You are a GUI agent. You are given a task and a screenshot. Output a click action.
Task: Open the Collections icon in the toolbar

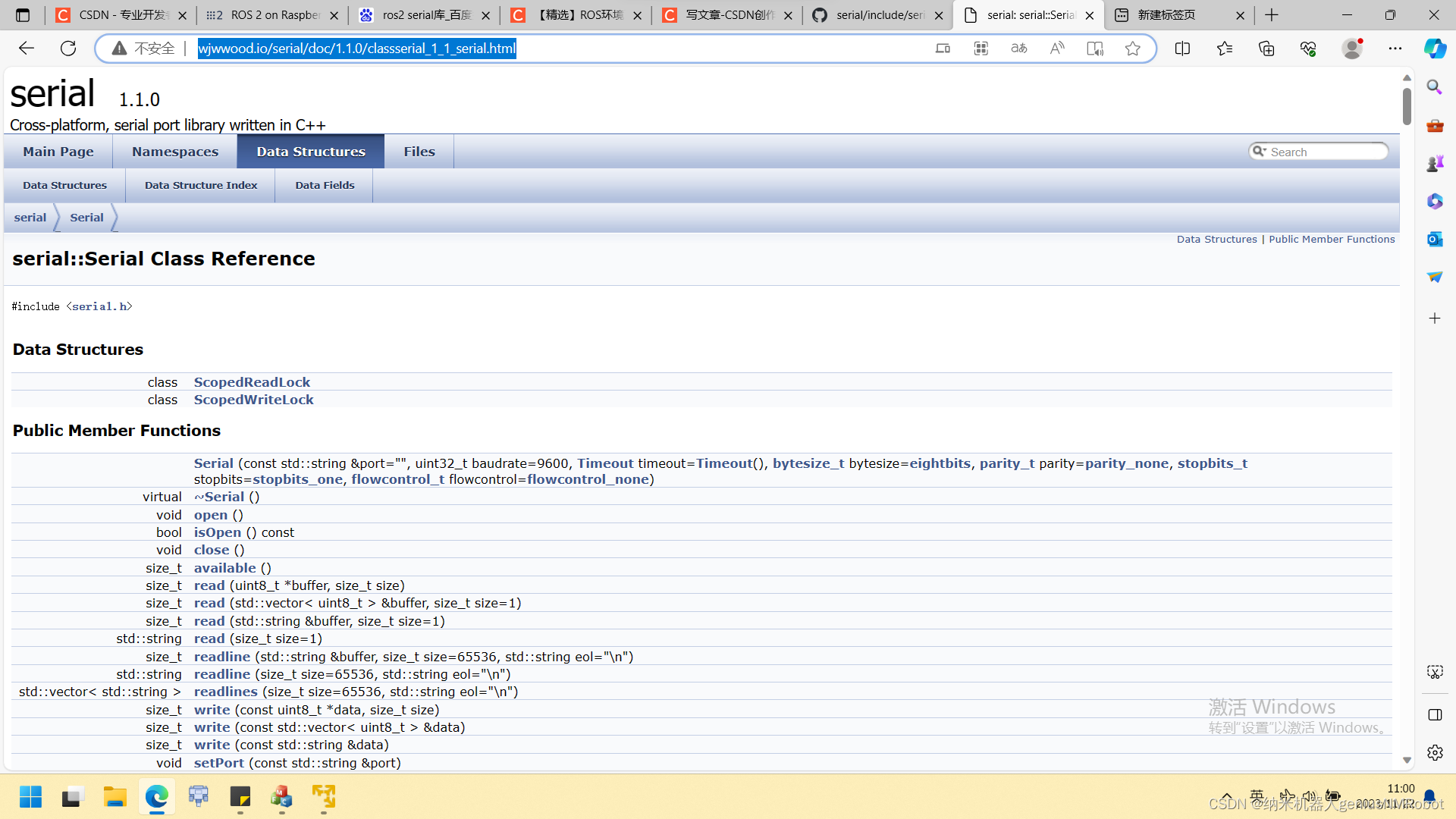click(x=1266, y=49)
